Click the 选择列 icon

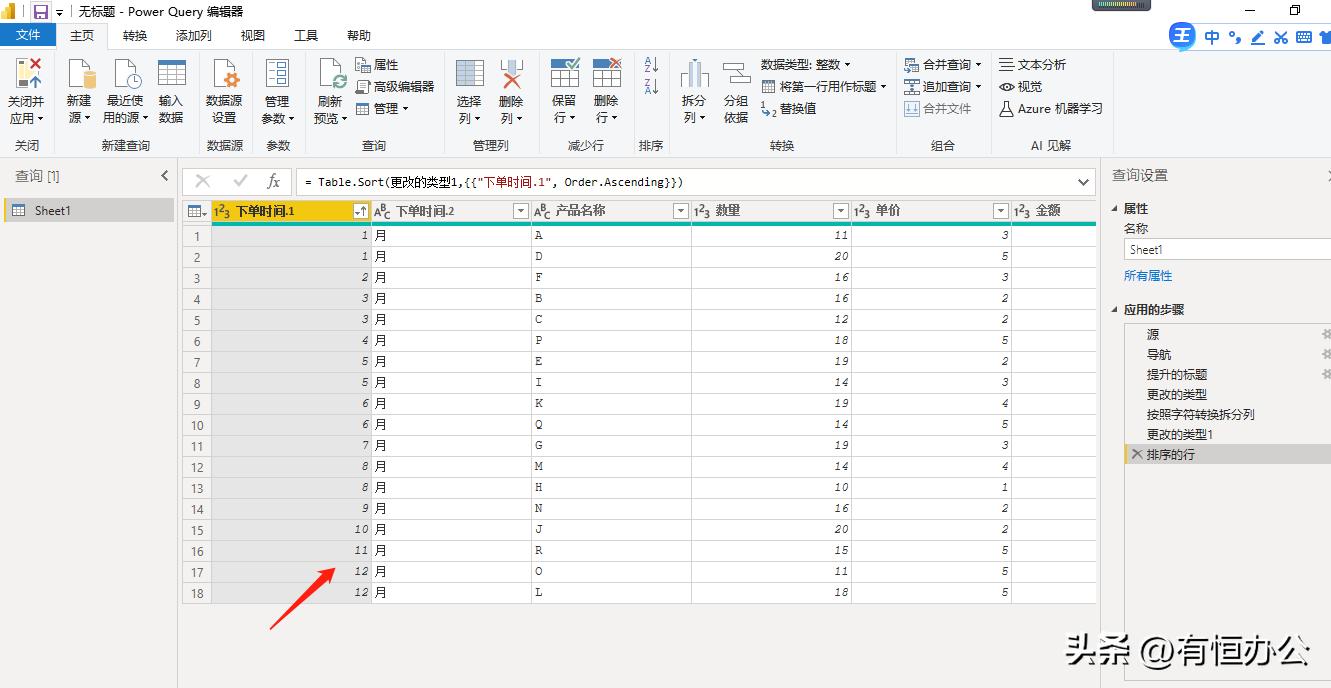click(x=468, y=88)
